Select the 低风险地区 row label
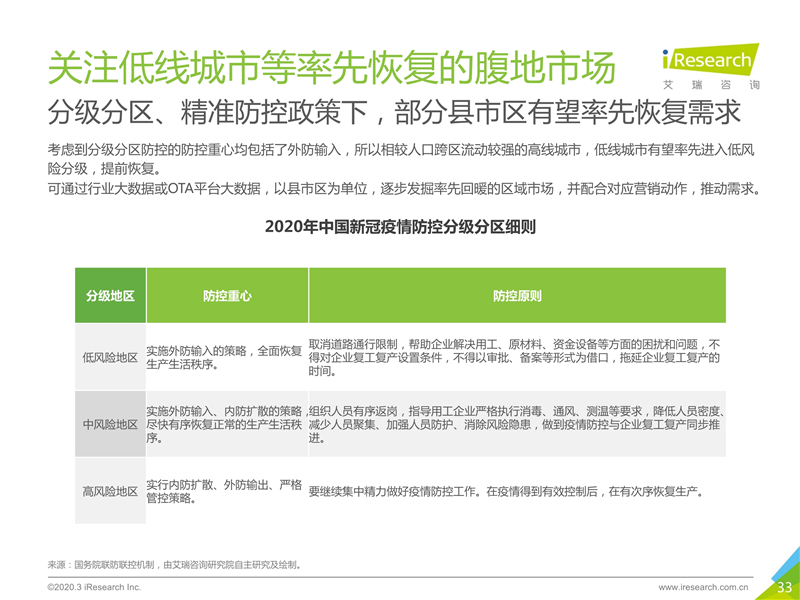 click(110, 358)
